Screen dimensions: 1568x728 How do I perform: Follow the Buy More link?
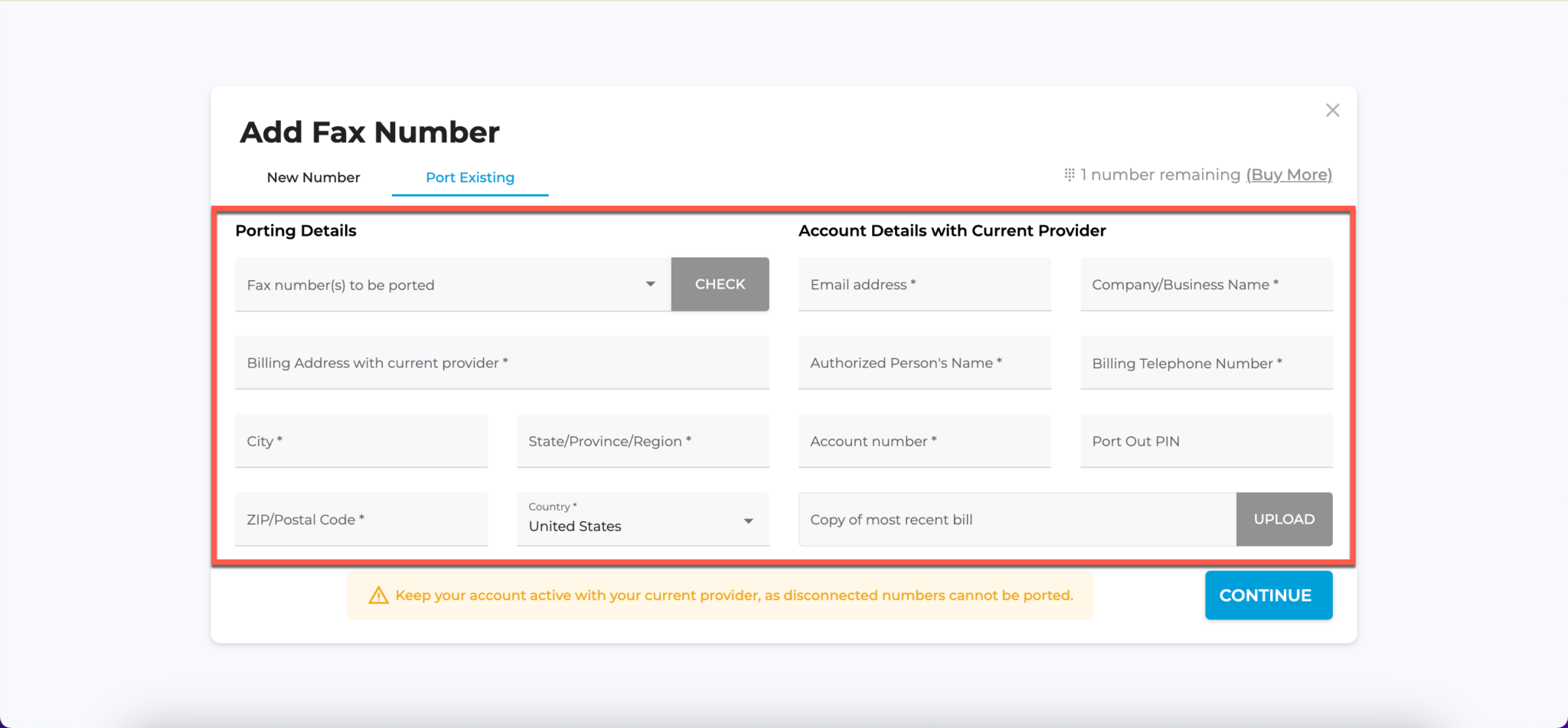pyautogui.click(x=1289, y=175)
